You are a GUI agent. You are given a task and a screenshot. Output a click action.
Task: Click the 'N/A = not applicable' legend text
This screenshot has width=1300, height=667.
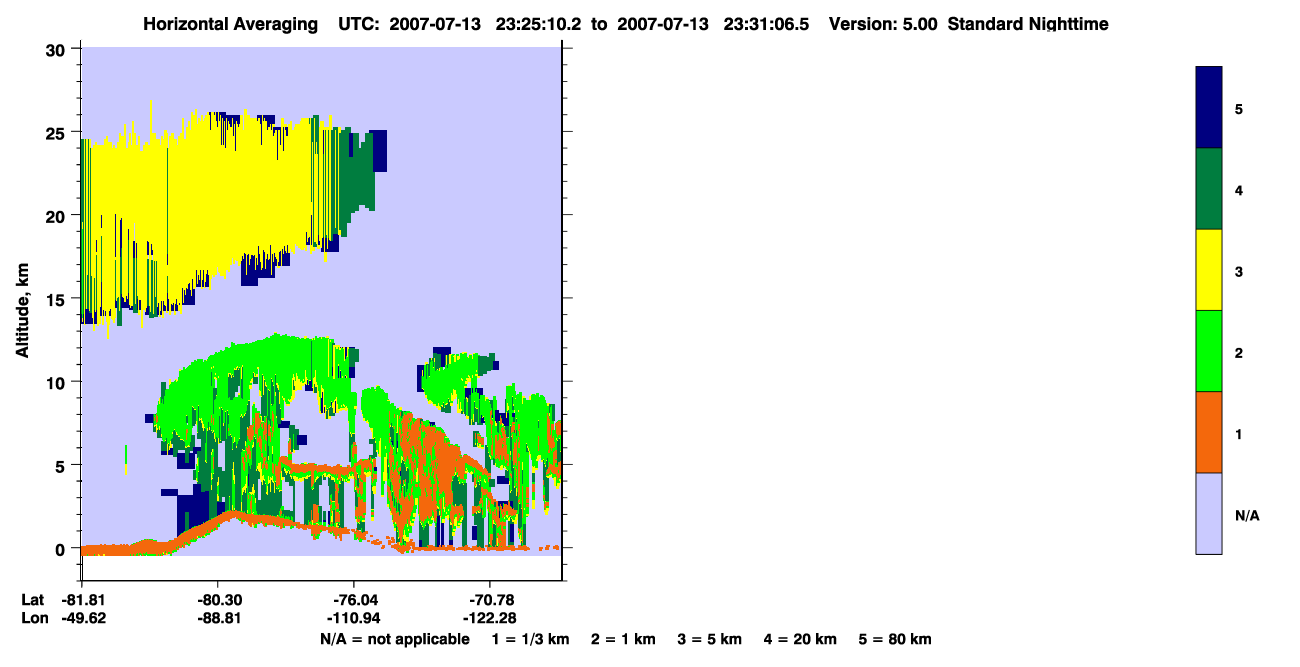(x=395, y=639)
